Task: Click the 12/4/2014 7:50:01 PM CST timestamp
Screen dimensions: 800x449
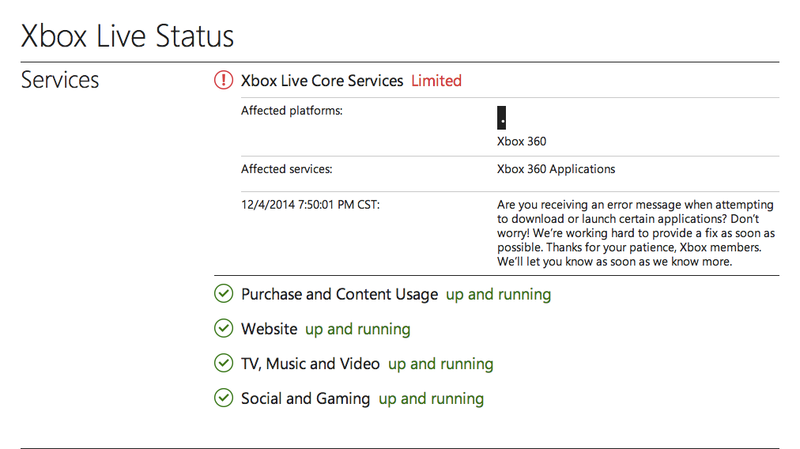Action: click(x=310, y=205)
